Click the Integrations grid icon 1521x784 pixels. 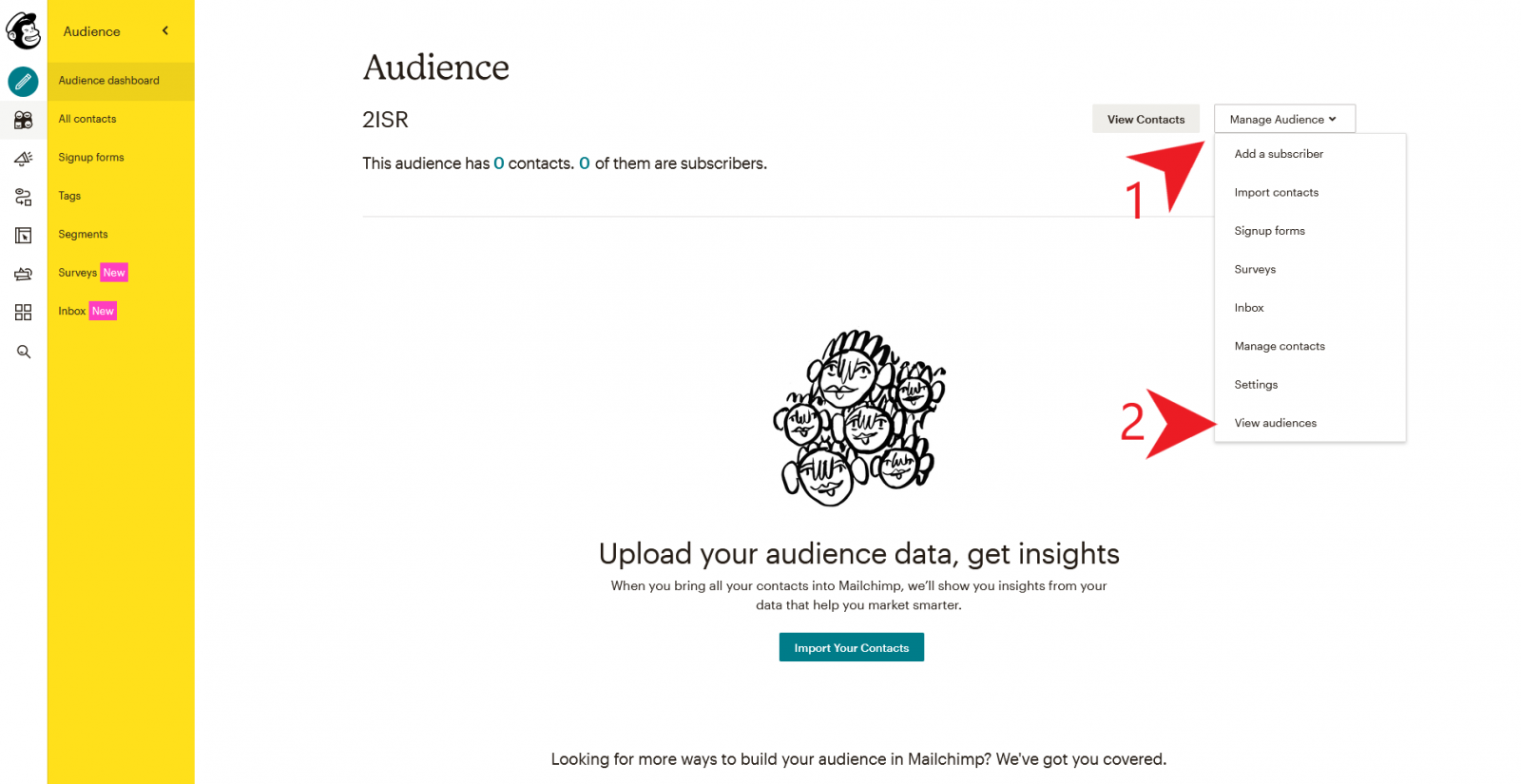click(x=23, y=313)
